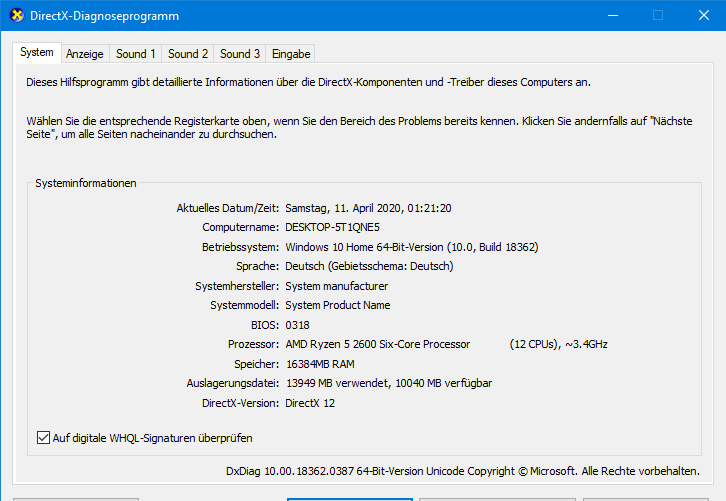Toggle the WHQL-Signaturen überprüfen checkbox
The image size is (726, 501).
(44, 437)
